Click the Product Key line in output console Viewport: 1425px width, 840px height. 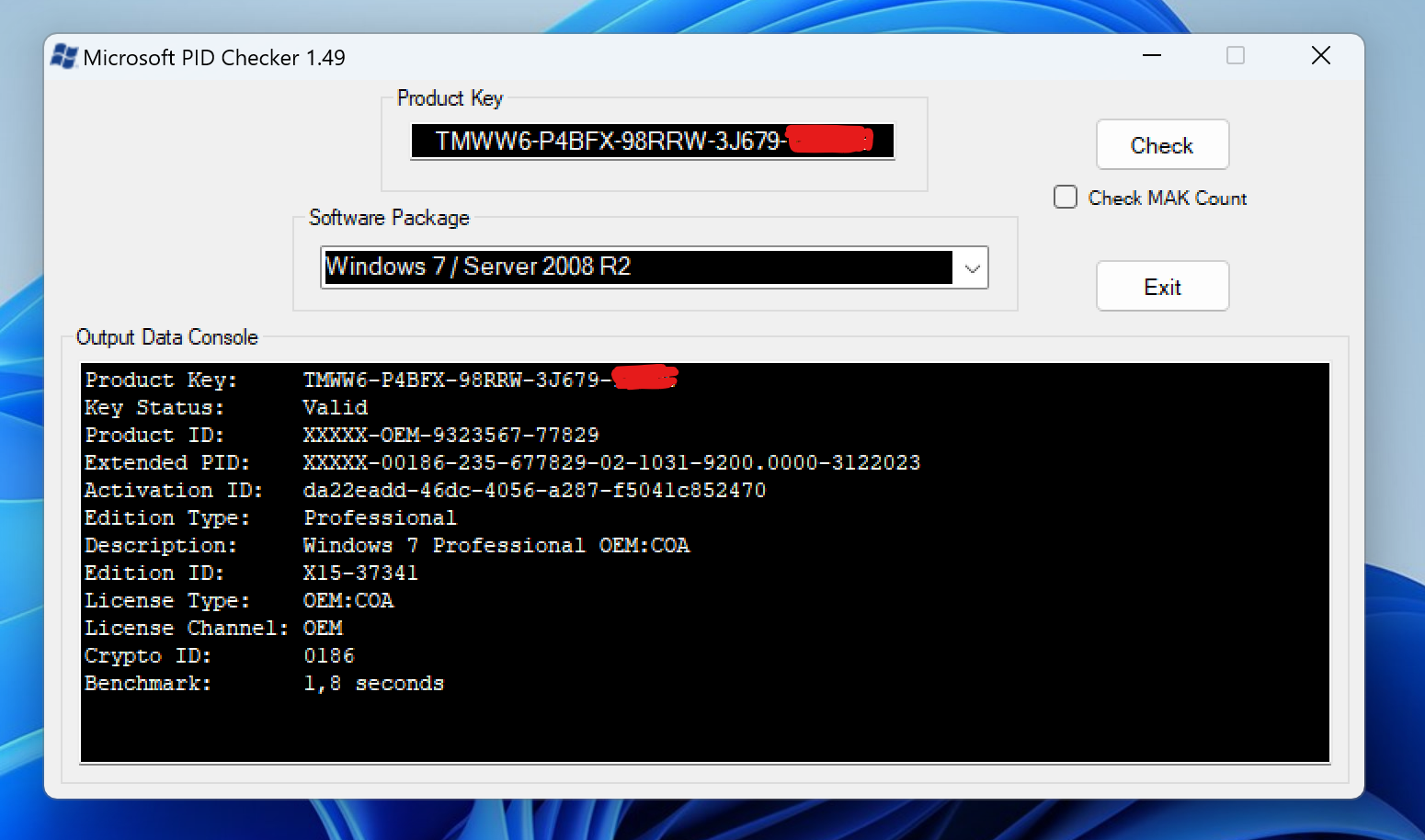(382, 380)
